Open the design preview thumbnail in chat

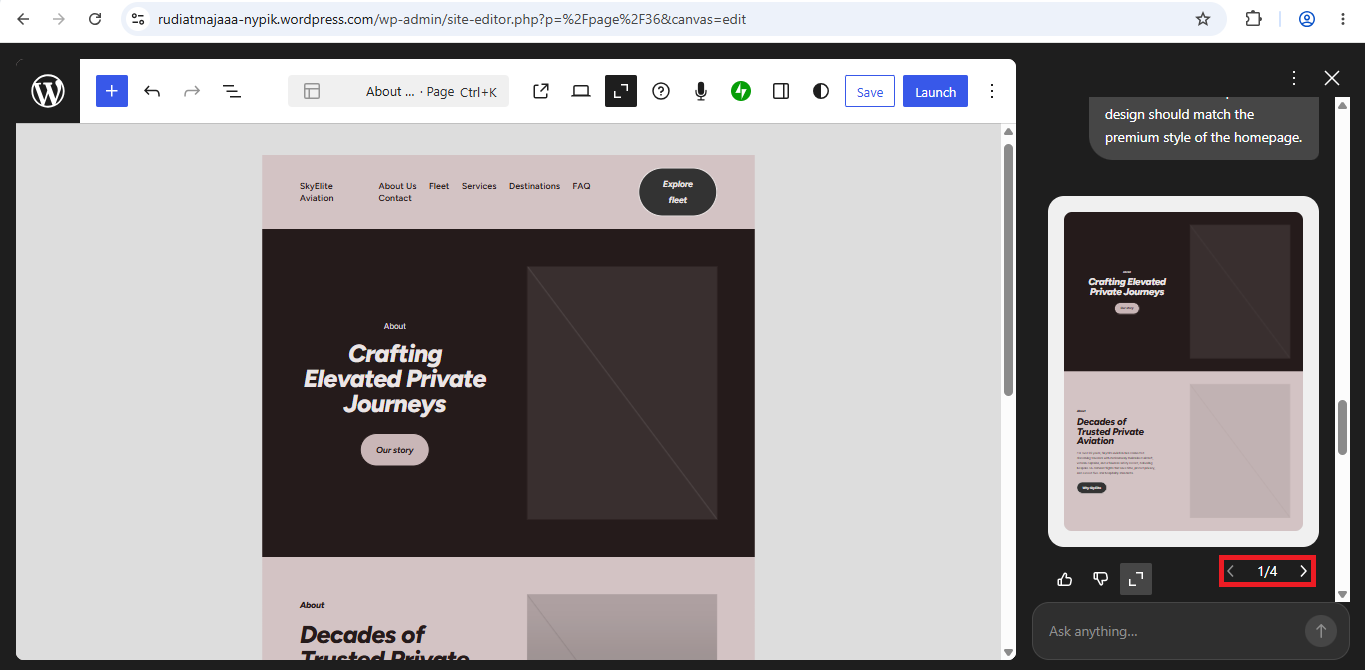(1183, 371)
